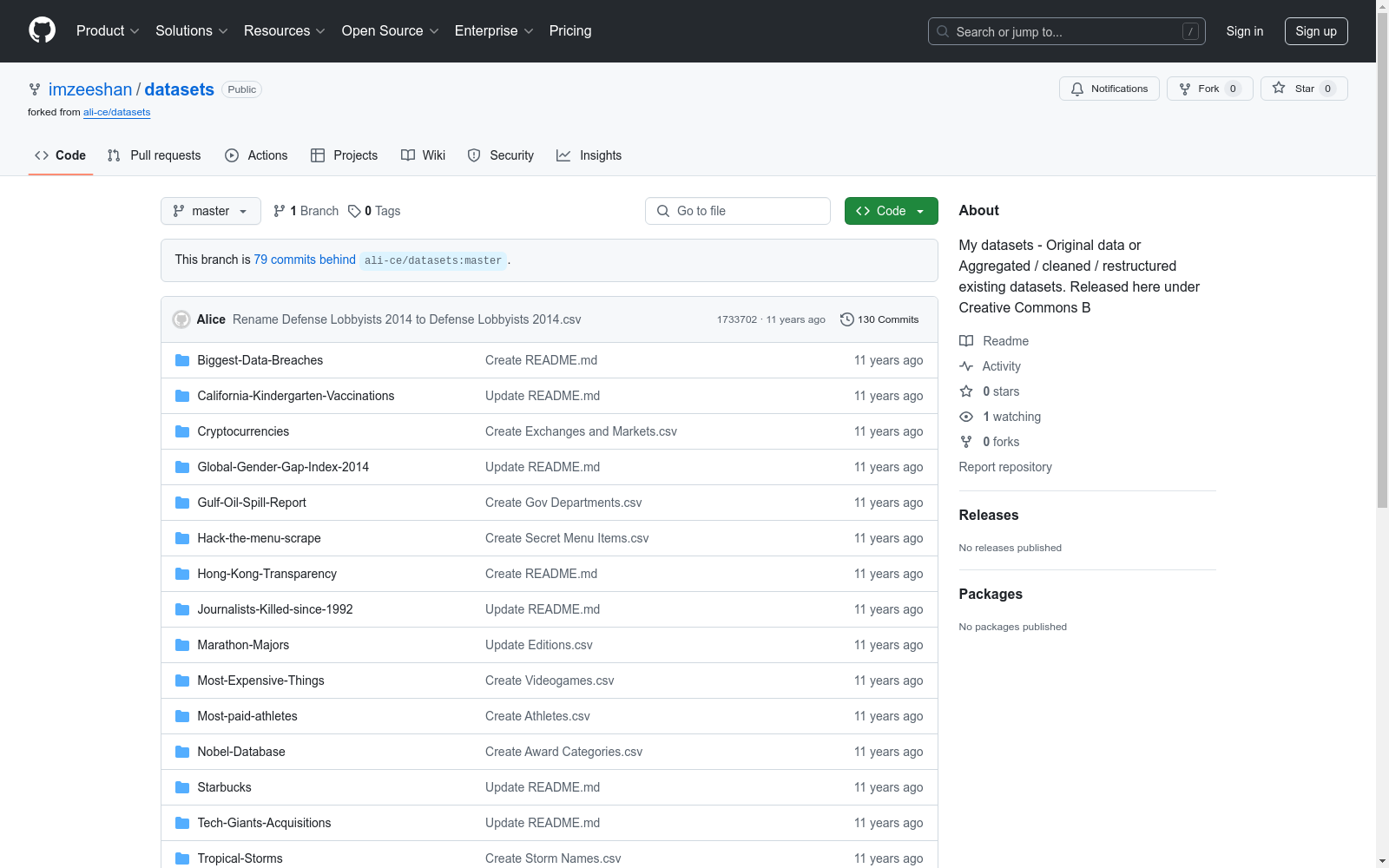Open the Most-Expensive-Things folder
The width and height of the screenshot is (1389, 868).
pyautogui.click(x=260, y=681)
